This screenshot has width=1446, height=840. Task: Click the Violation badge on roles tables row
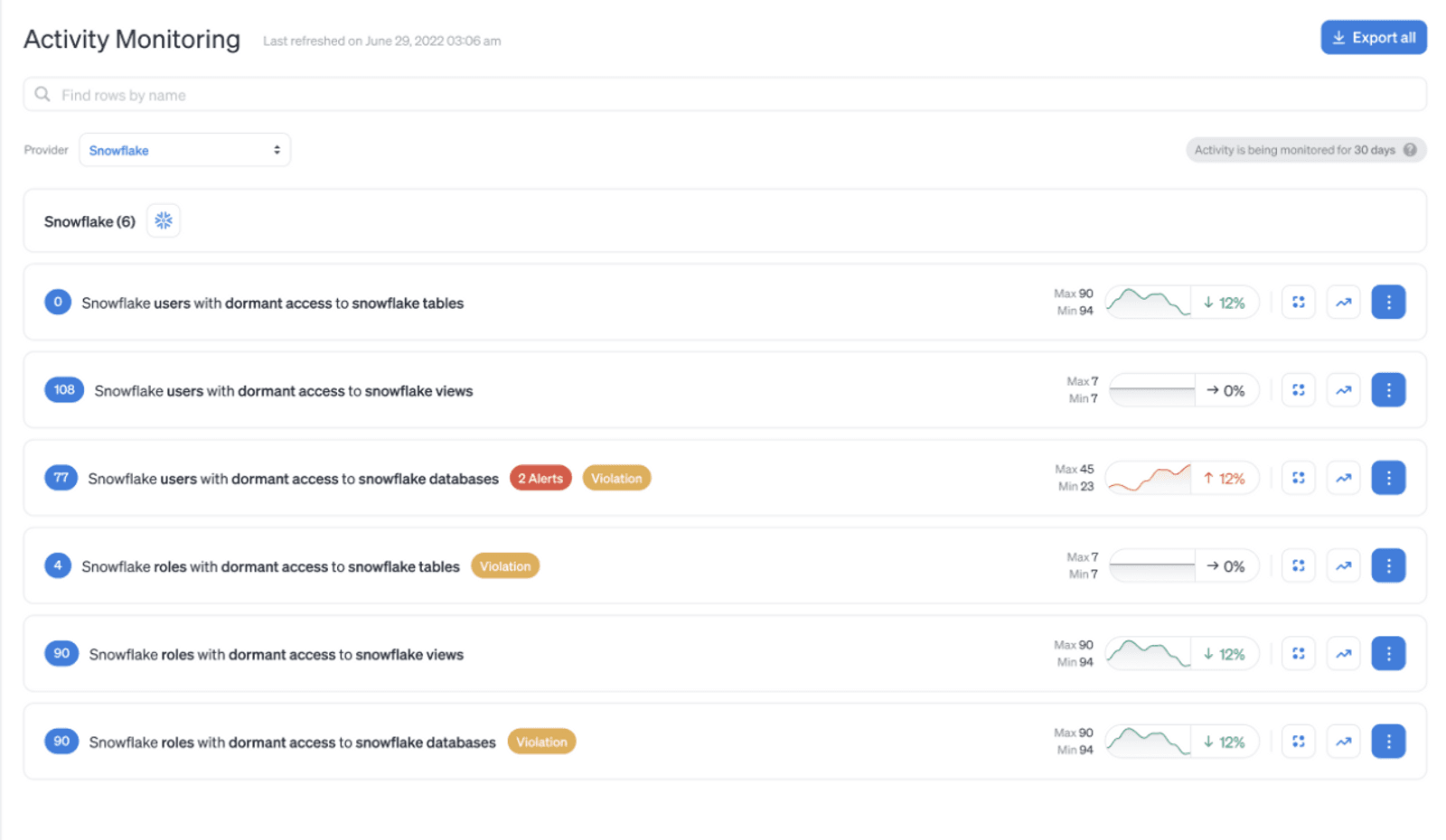point(505,566)
